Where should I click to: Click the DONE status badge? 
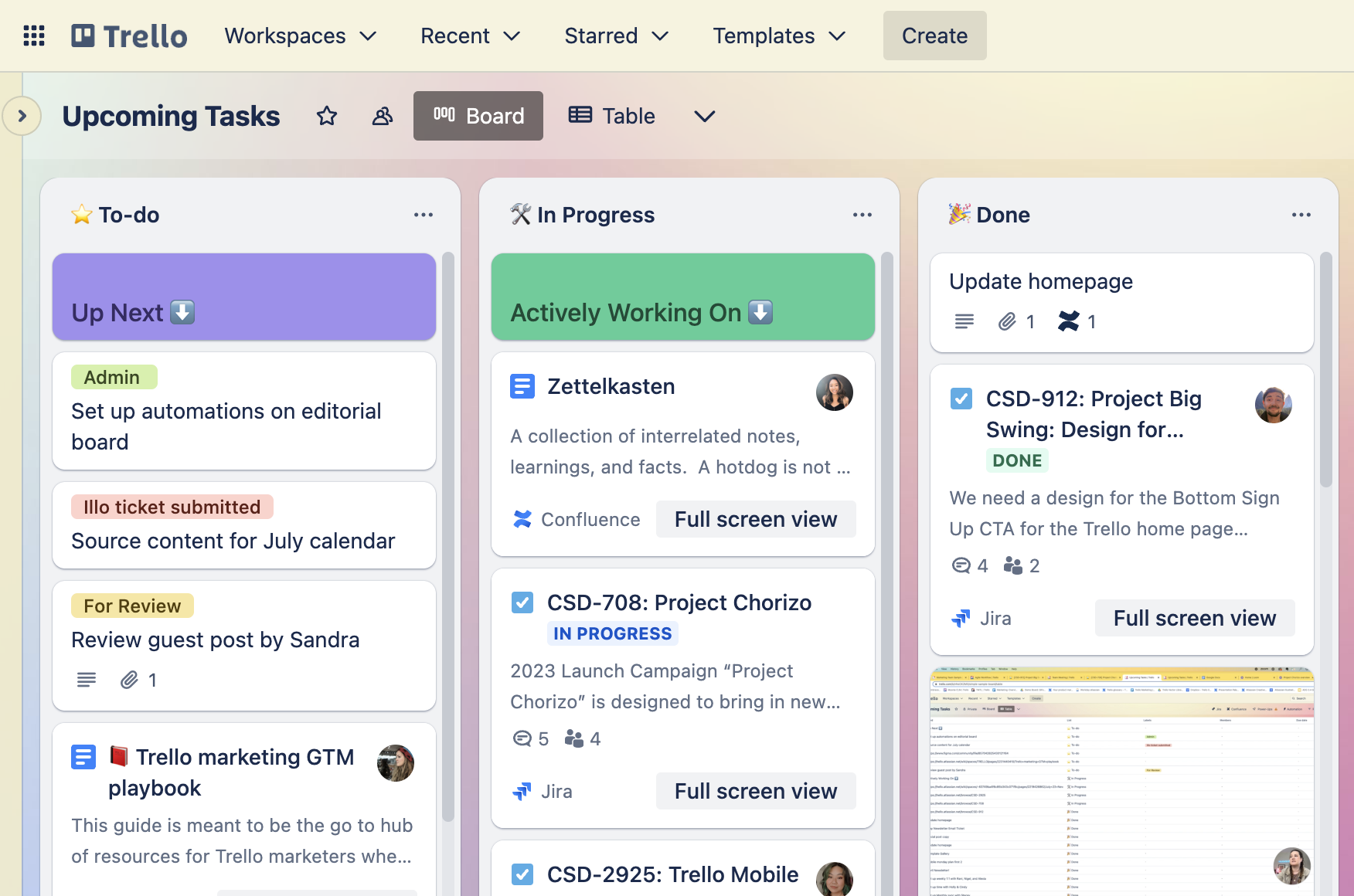pos(1017,460)
